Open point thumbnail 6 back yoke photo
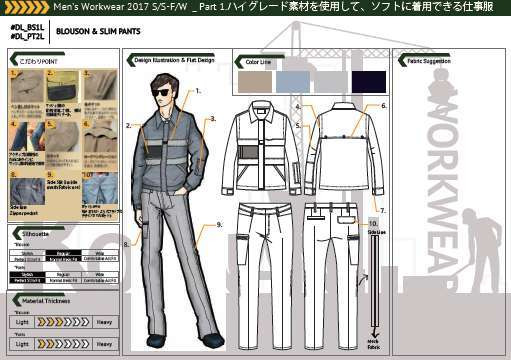The height and width of the screenshot is (360, 511). tap(100, 137)
